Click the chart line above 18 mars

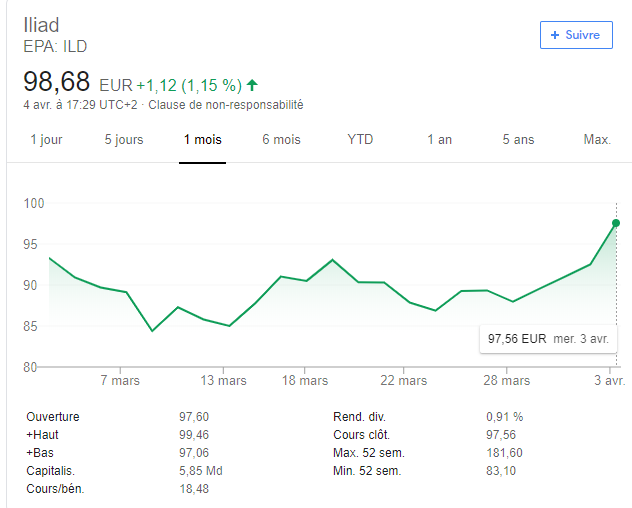click(305, 281)
